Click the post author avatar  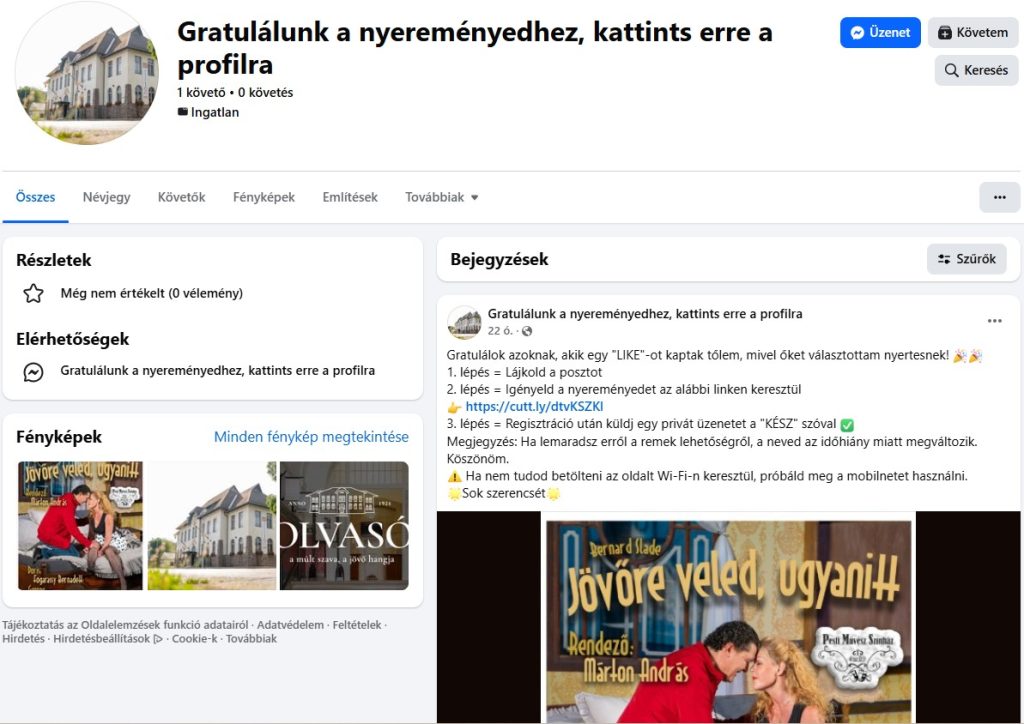[464, 323]
